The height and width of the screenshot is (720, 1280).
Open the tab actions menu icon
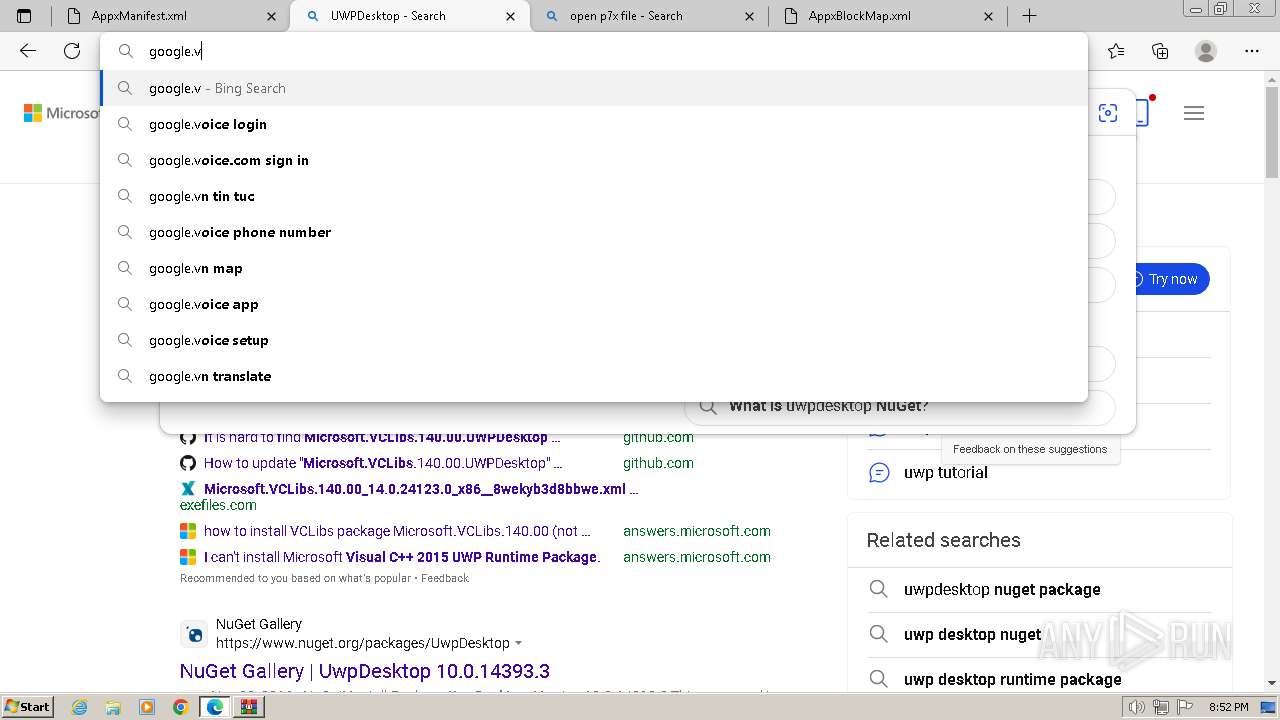(x=24, y=16)
